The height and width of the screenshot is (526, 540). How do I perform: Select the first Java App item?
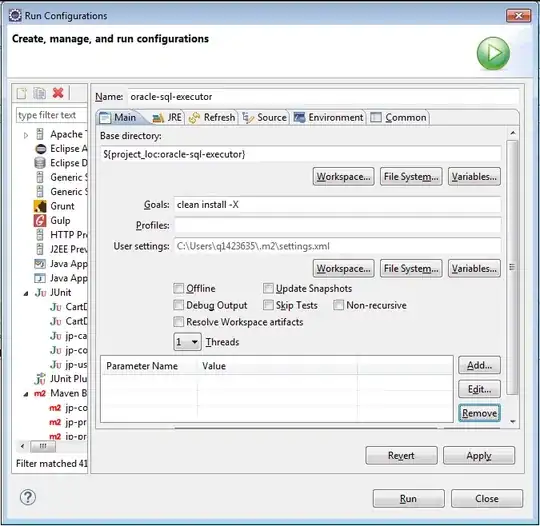click(61, 264)
